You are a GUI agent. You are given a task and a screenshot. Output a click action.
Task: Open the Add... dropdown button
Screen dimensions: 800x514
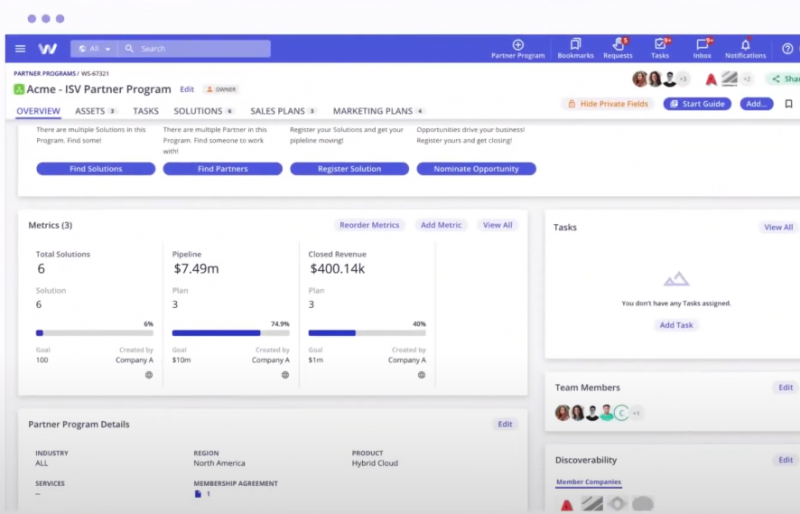pos(756,104)
